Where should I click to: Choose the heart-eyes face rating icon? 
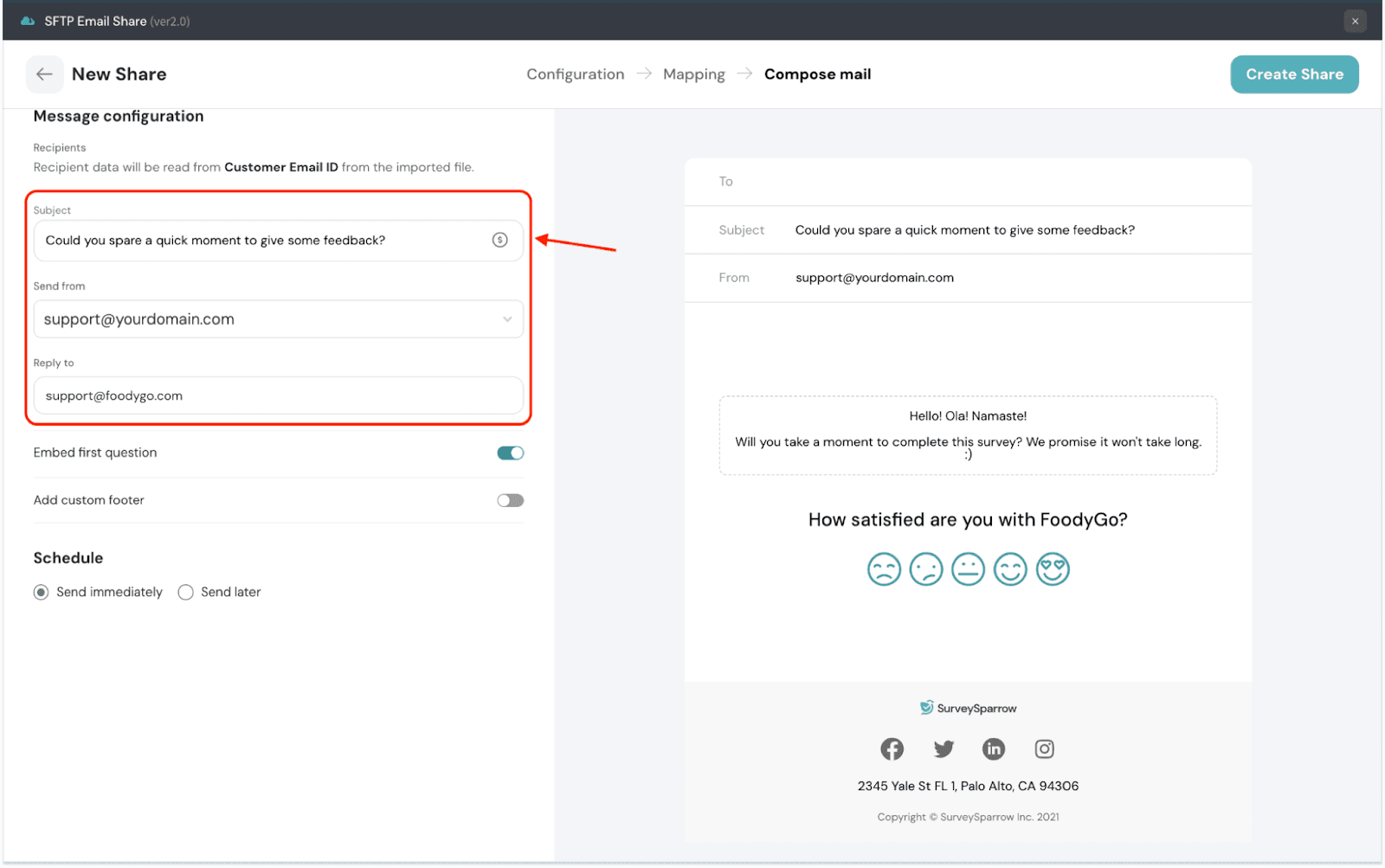pos(1053,569)
